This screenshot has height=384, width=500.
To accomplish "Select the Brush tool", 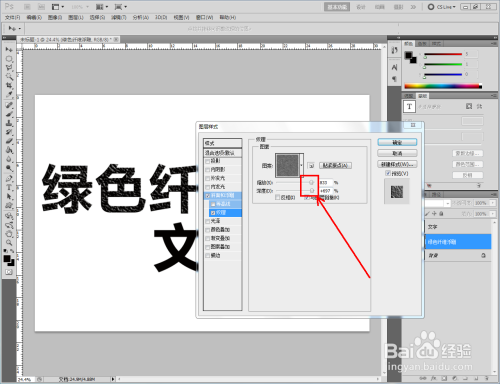I will [x=9, y=114].
